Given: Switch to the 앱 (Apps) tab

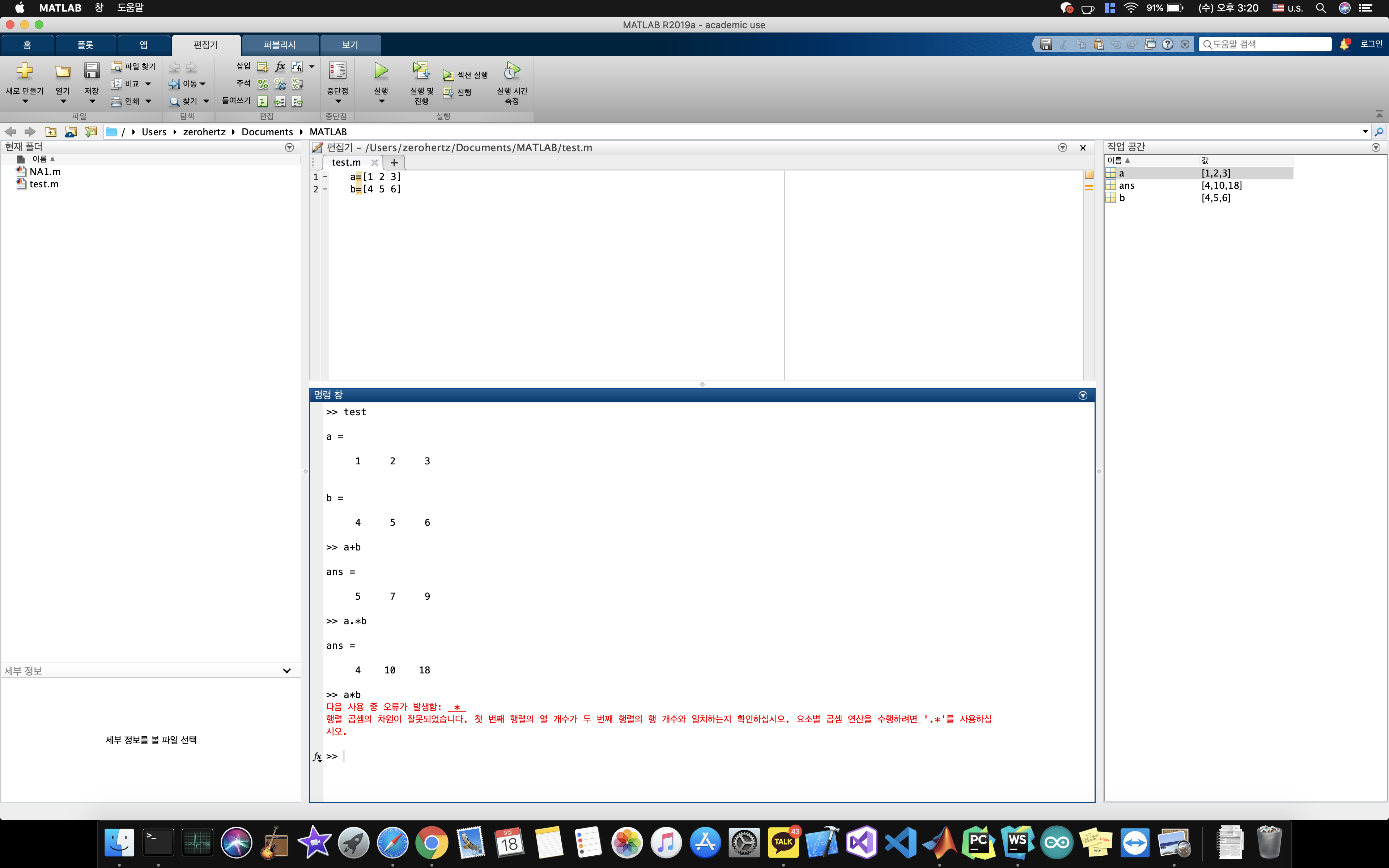Looking at the screenshot, I should click(x=144, y=45).
